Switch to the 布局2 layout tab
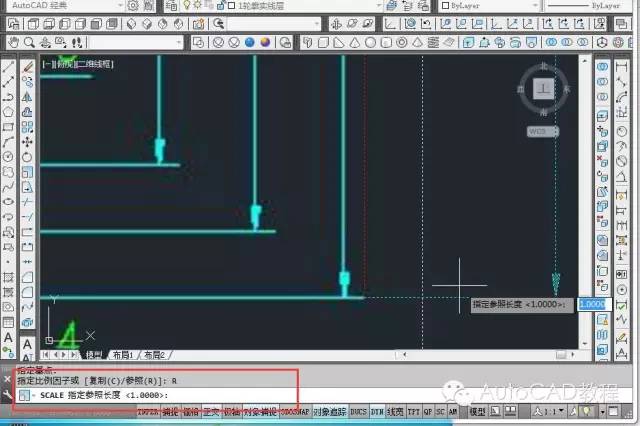This screenshot has height=426, width=640. pos(154,355)
